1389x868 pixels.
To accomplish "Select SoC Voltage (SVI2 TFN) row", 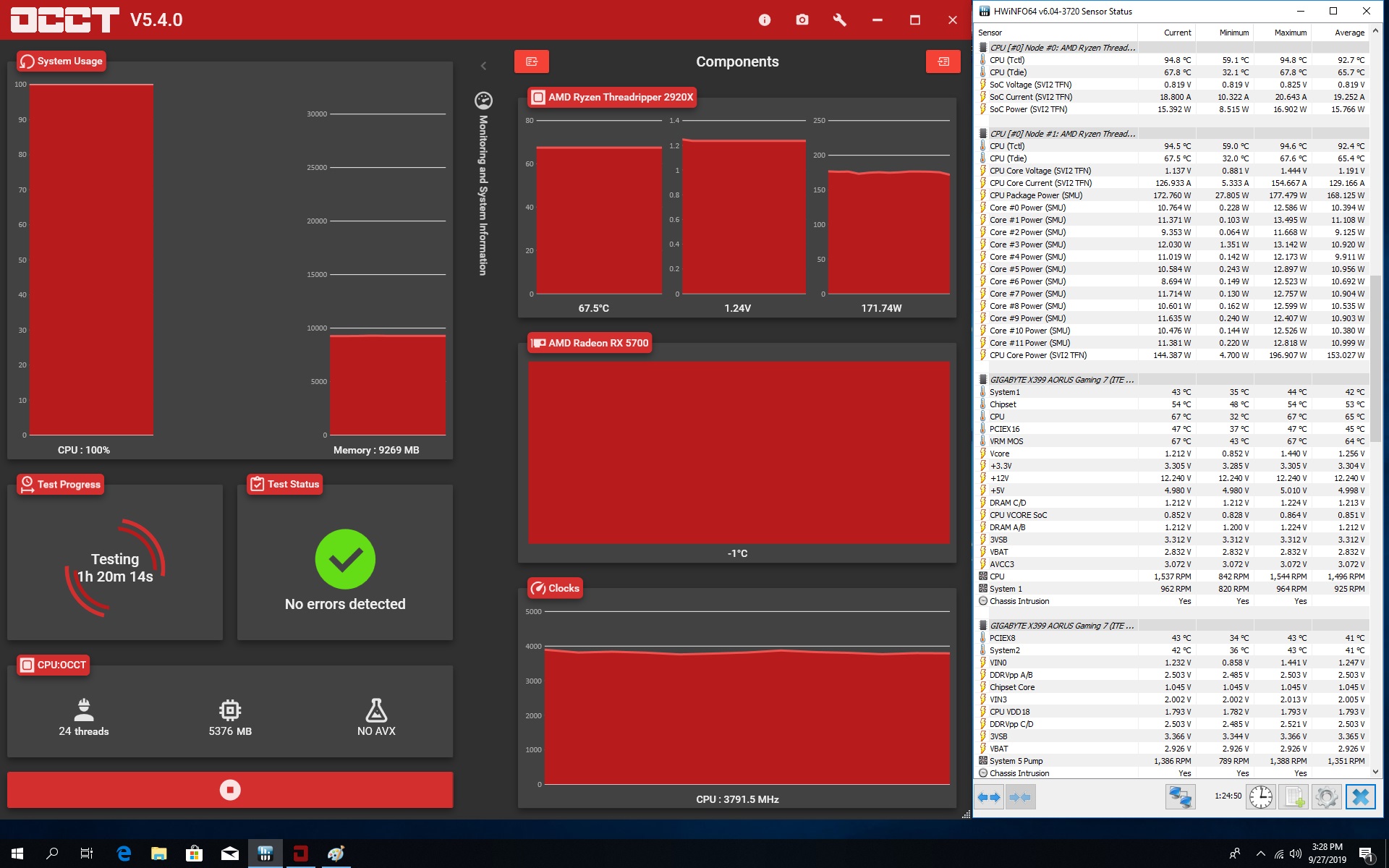I will (x=1172, y=85).
